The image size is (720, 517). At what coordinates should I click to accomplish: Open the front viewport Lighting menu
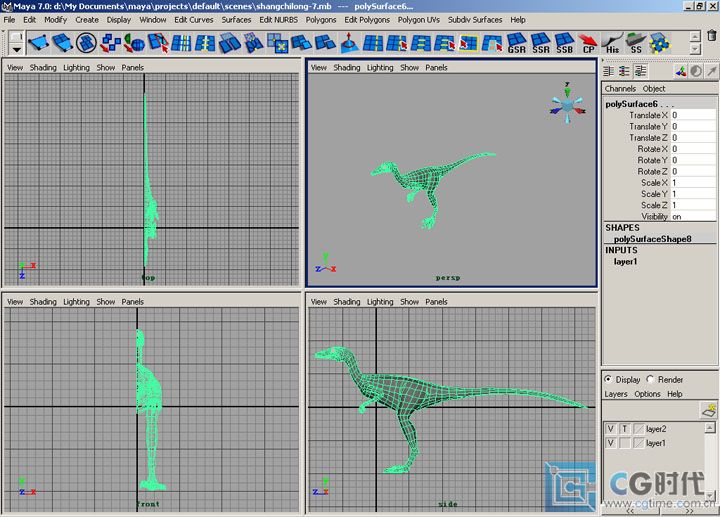pyautogui.click(x=76, y=302)
